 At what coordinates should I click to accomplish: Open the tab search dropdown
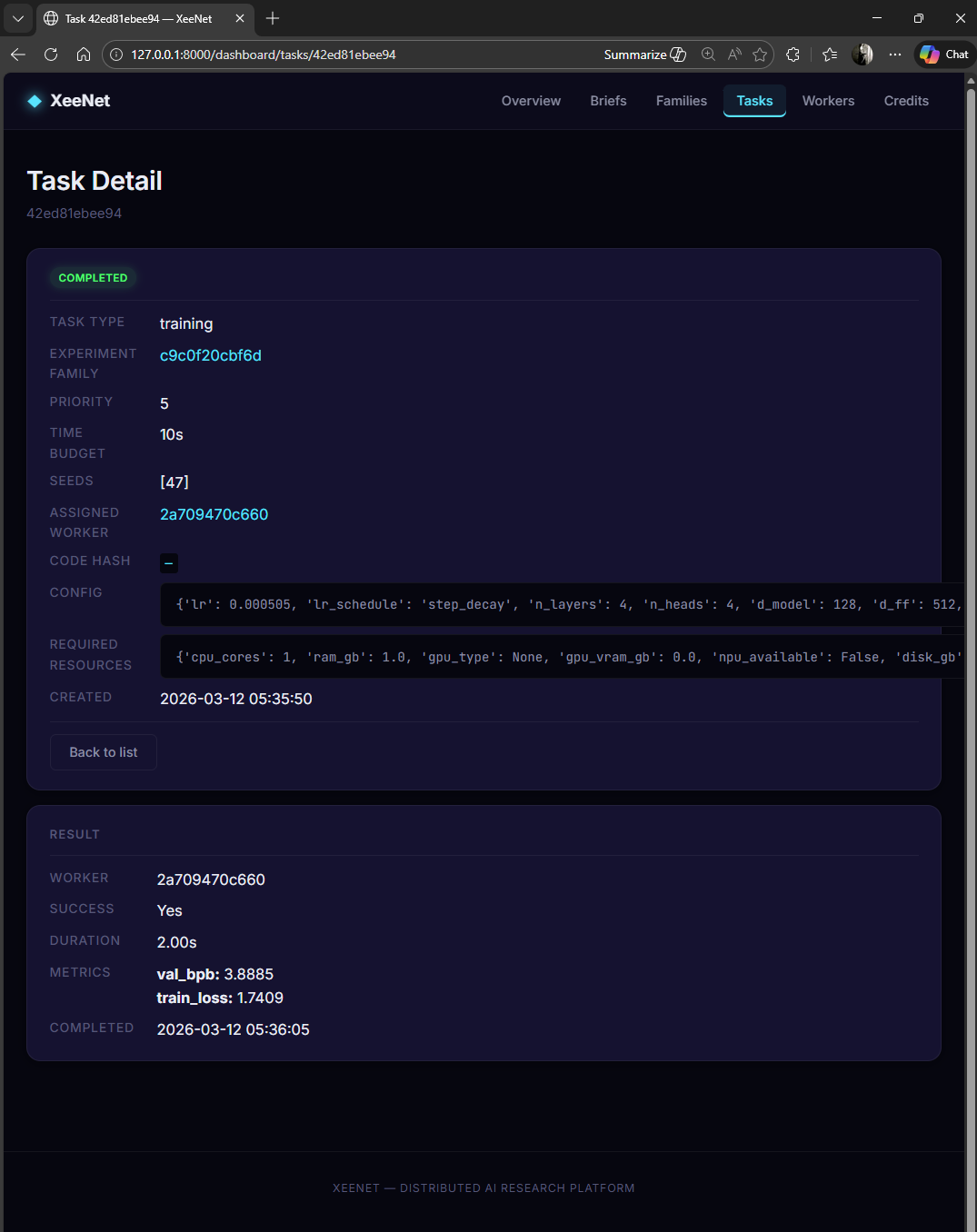(x=18, y=18)
